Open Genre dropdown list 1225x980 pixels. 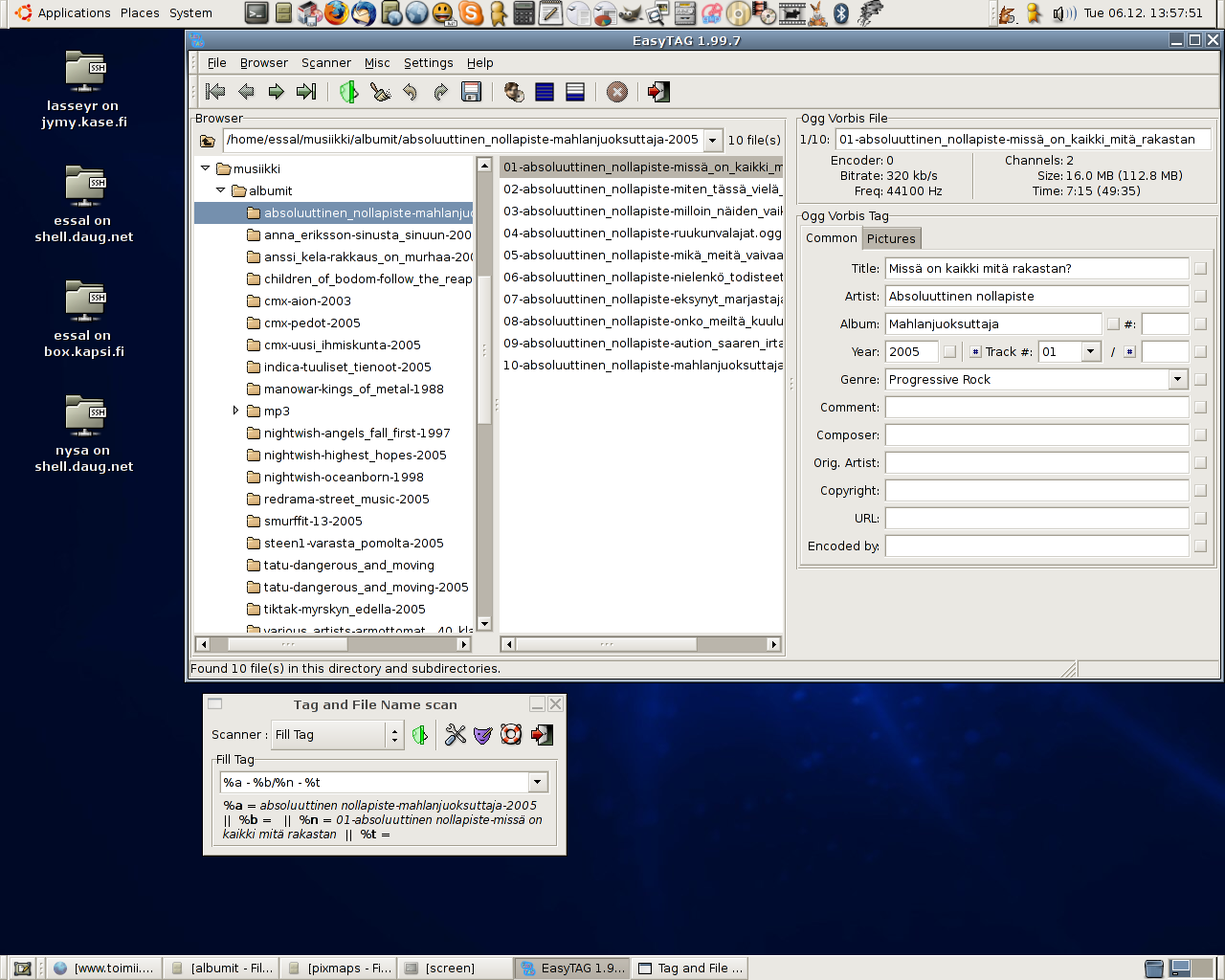tap(1178, 380)
